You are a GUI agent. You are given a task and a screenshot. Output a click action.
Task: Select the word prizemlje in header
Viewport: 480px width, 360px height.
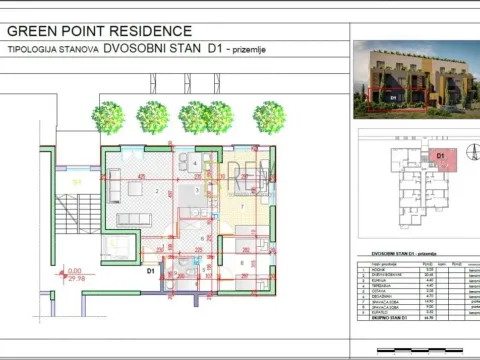coord(249,50)
